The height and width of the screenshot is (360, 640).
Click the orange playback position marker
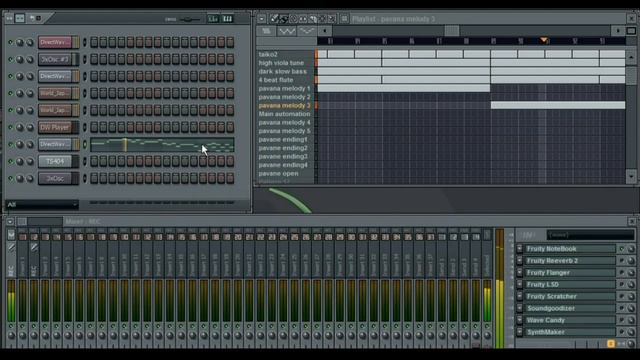tap(543, 40)
